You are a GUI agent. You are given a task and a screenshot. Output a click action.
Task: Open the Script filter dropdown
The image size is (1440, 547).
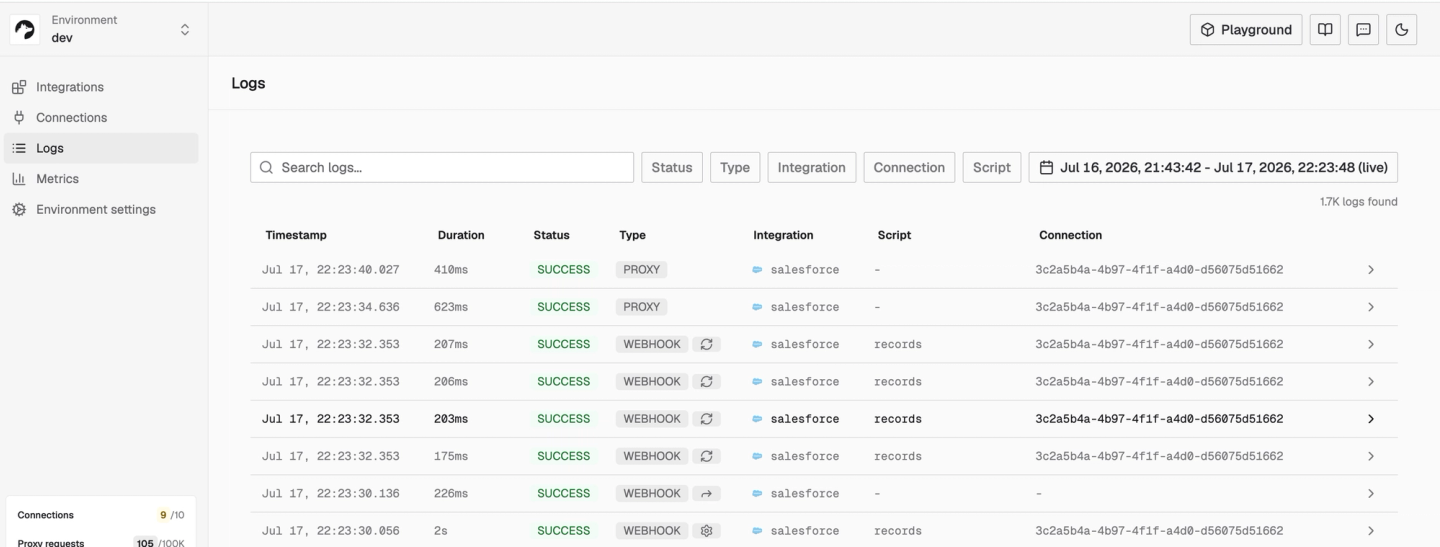point(992,167)
